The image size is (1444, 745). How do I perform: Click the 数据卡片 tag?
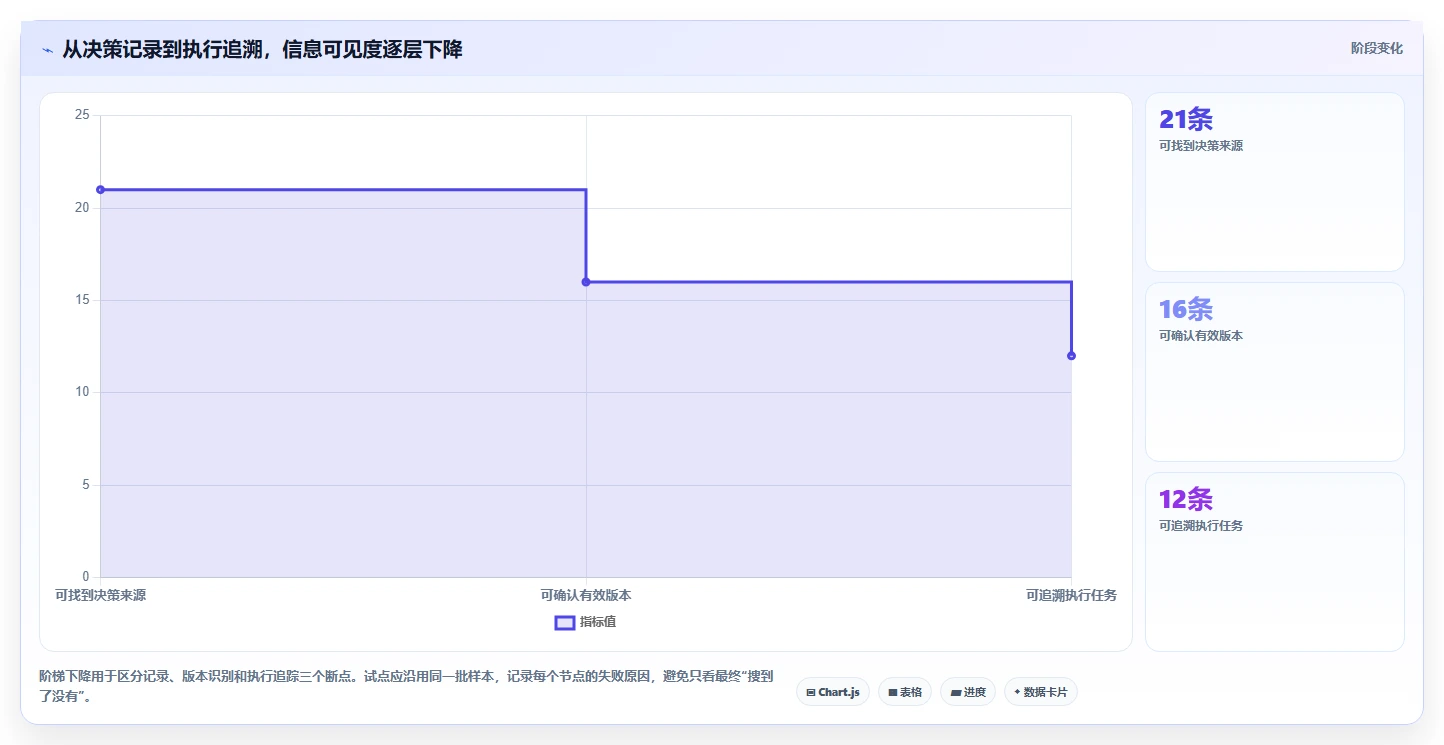pos(1040,692)
